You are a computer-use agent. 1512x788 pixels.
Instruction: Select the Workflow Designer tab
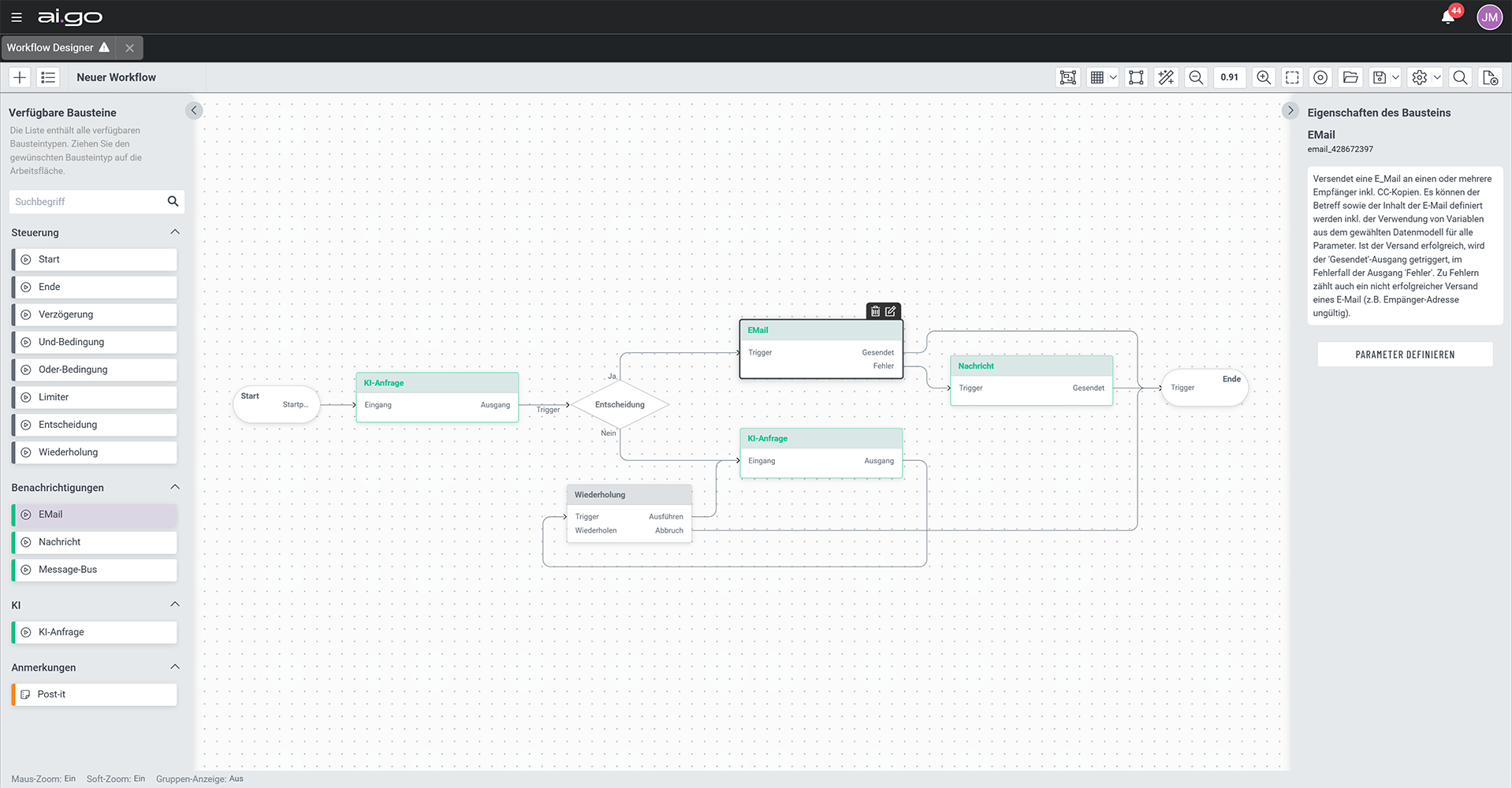point(50,47)
